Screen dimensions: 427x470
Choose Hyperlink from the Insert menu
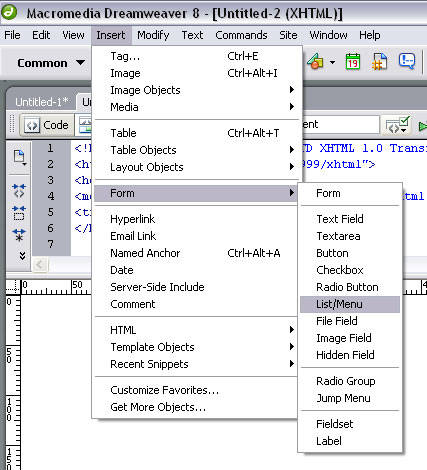point(197,219)
